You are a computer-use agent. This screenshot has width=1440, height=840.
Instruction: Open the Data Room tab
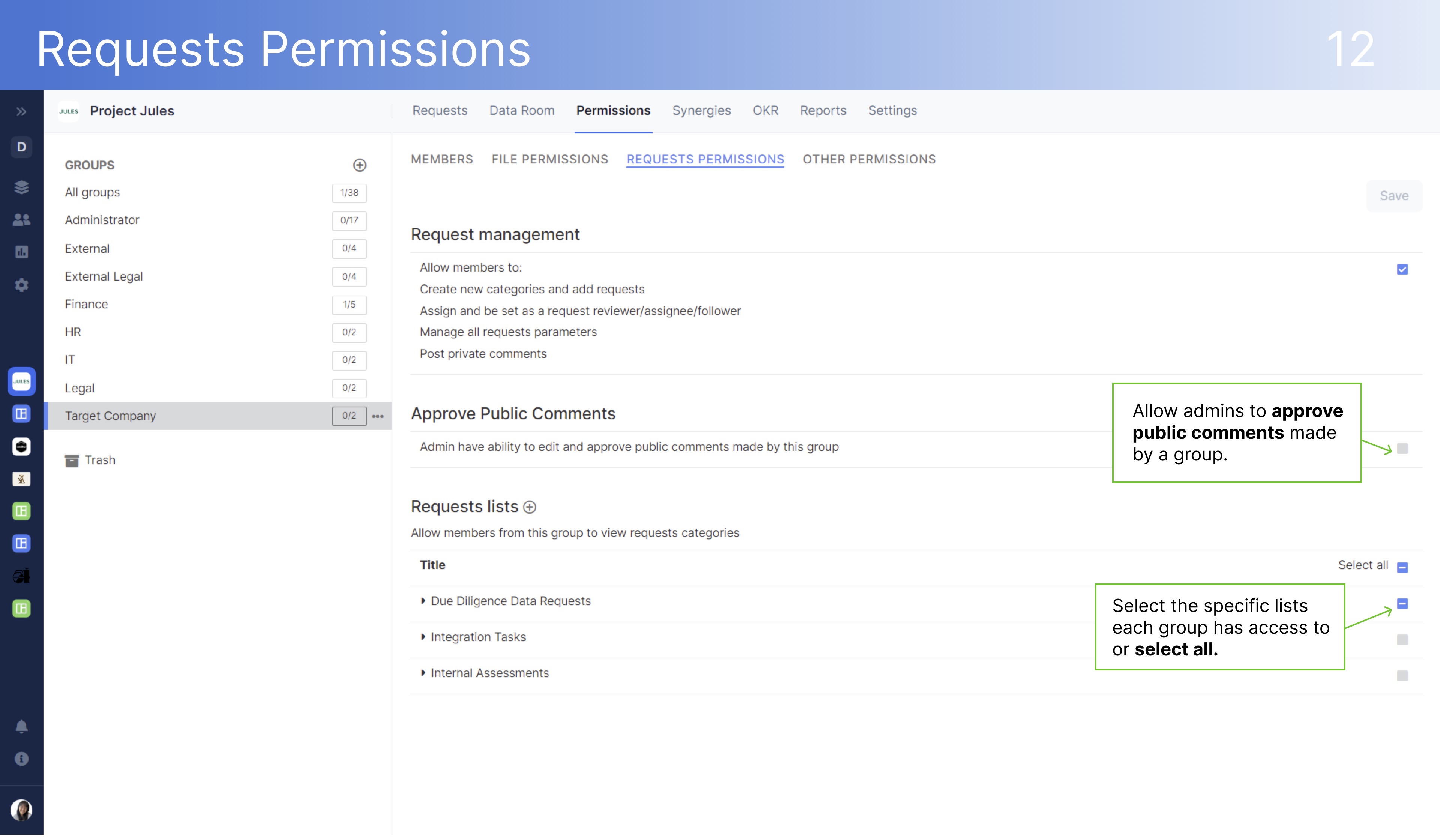point(522,110)
